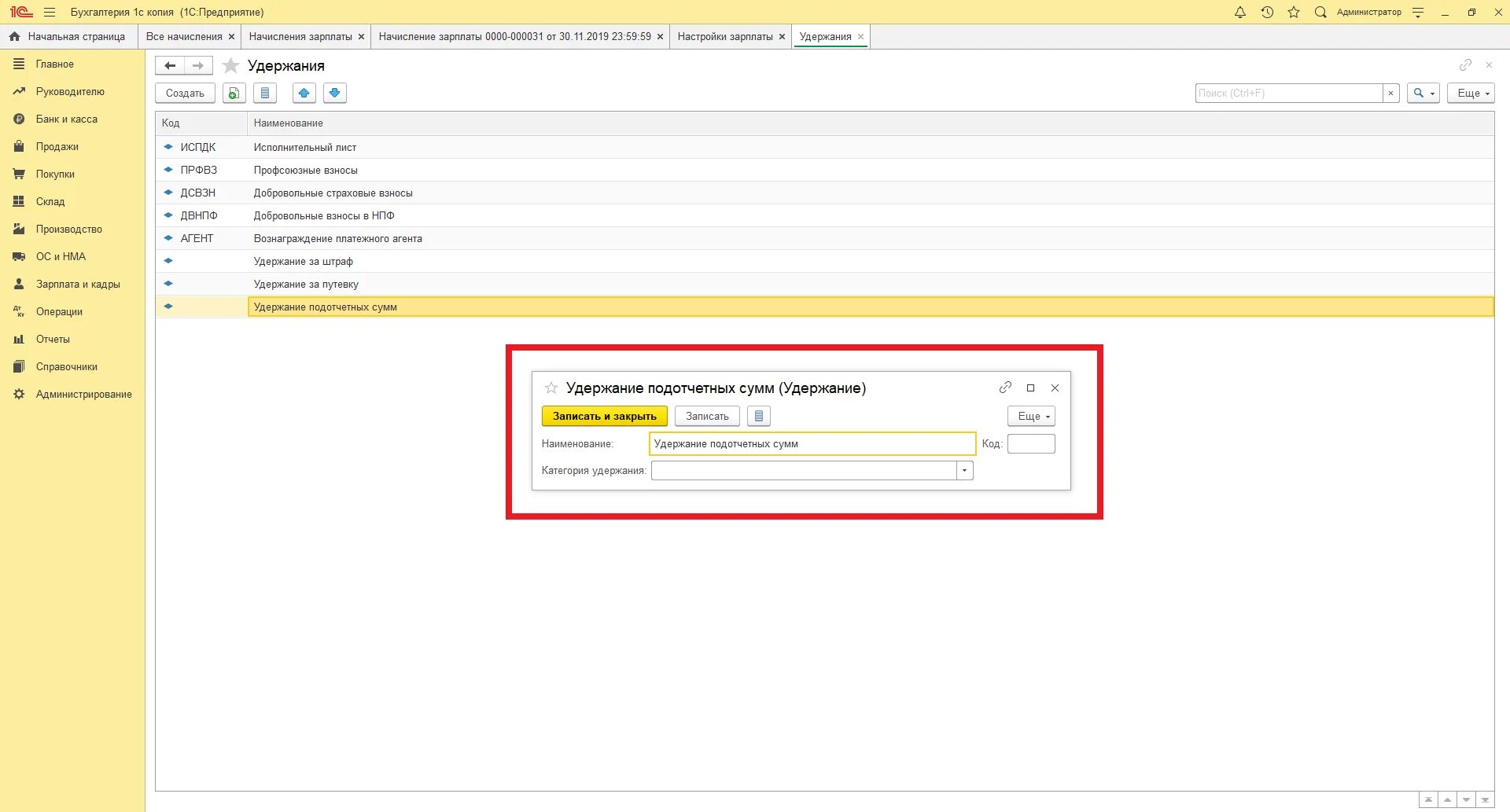This screenshot has width=1510, height=812.
Task: Create new item by copying icon
Action: point(234,93)
